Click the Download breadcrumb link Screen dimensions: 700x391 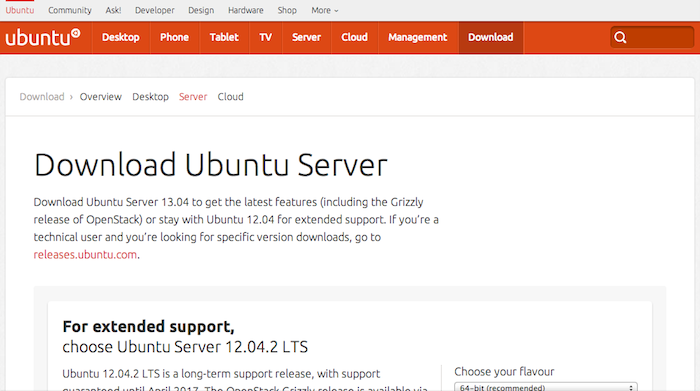42,97
